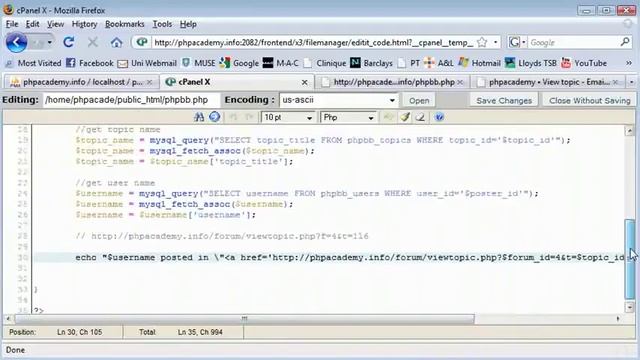Open the Facebook bookmark
The image size is (640, 360).
point(90,63)
